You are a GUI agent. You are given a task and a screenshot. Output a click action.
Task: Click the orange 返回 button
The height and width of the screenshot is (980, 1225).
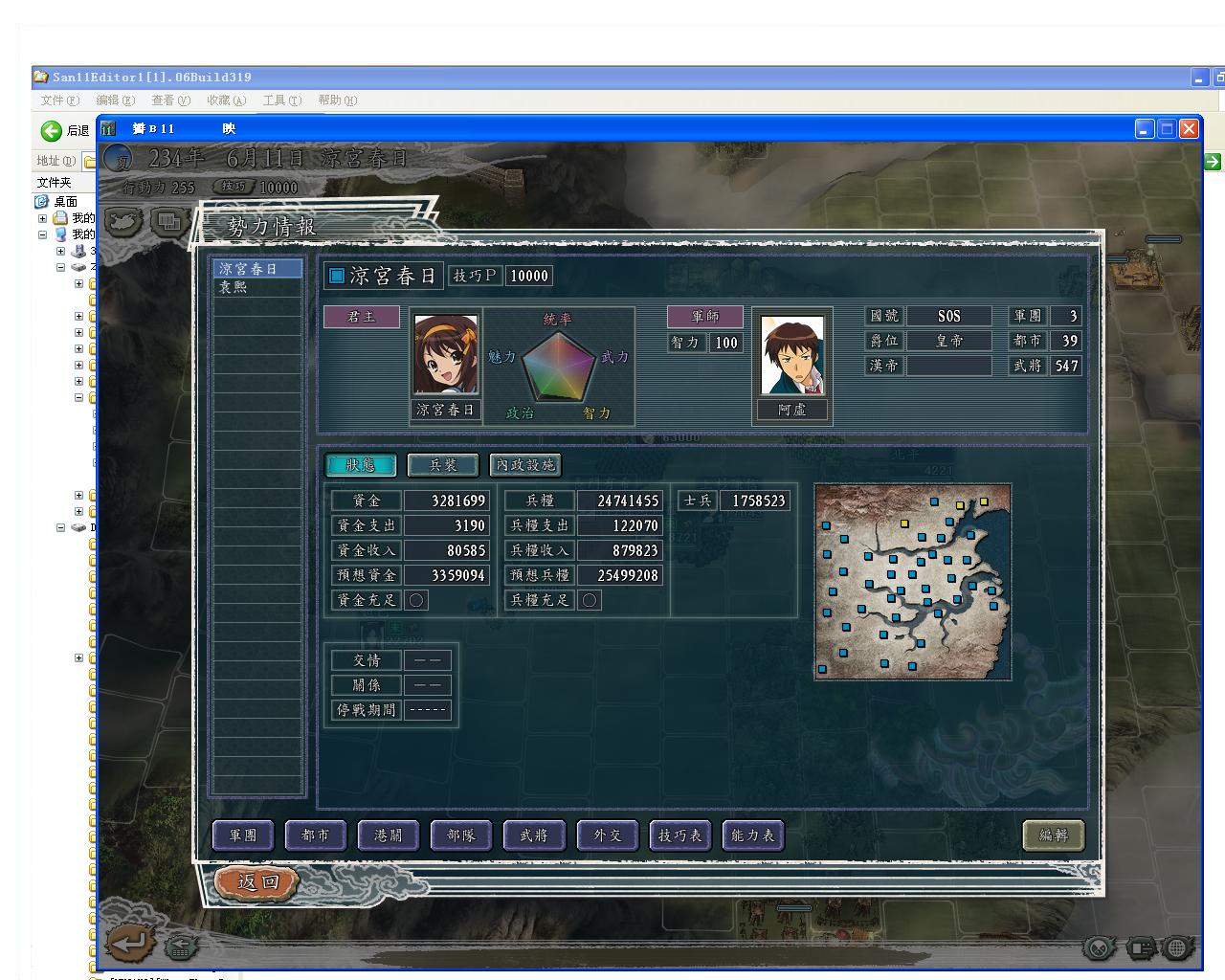tap(257, 882)
